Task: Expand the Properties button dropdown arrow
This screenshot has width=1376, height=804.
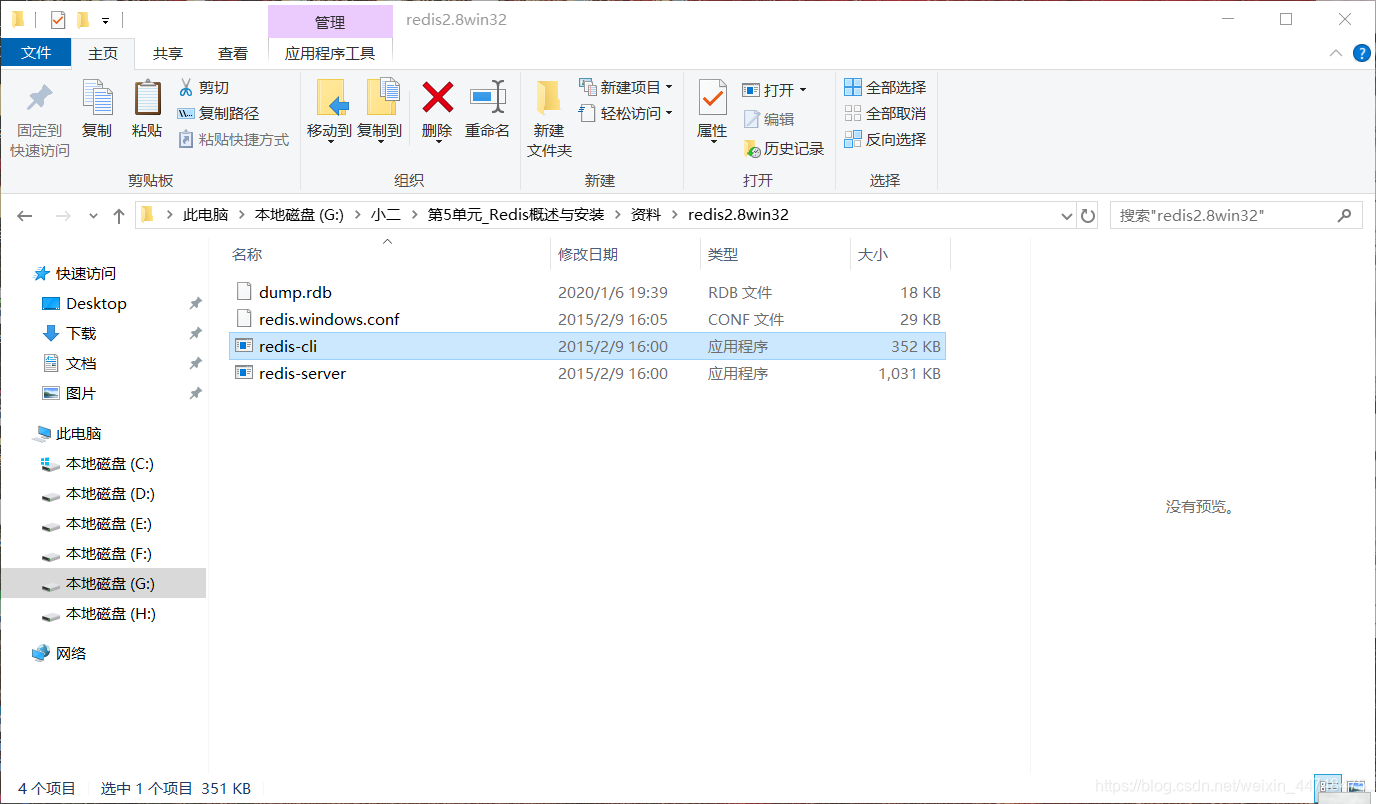Action: (712, 142)
